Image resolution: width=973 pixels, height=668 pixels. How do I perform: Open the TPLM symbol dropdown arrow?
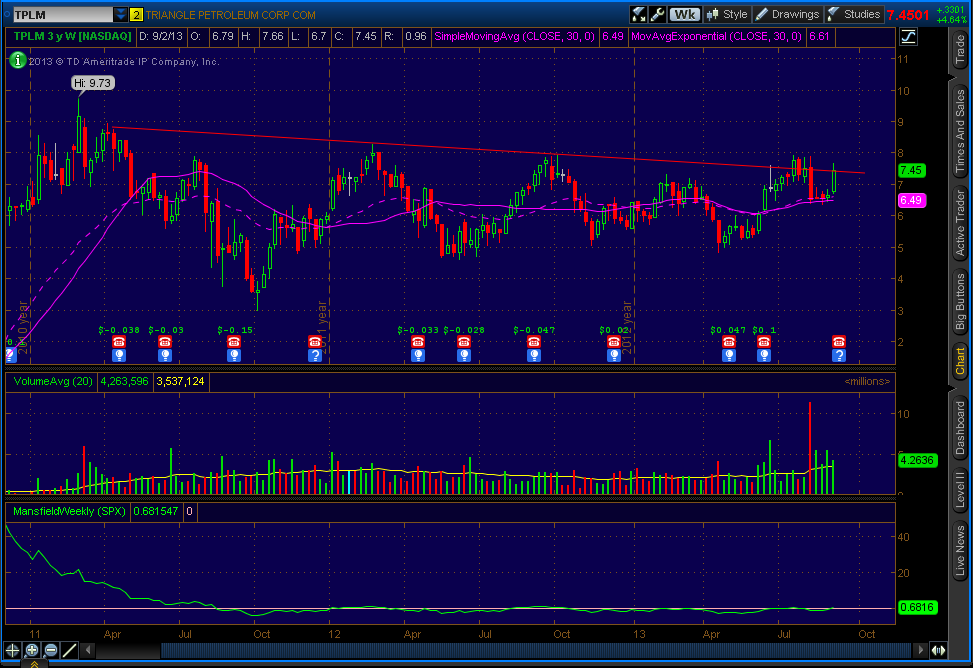tap(121, 14)
